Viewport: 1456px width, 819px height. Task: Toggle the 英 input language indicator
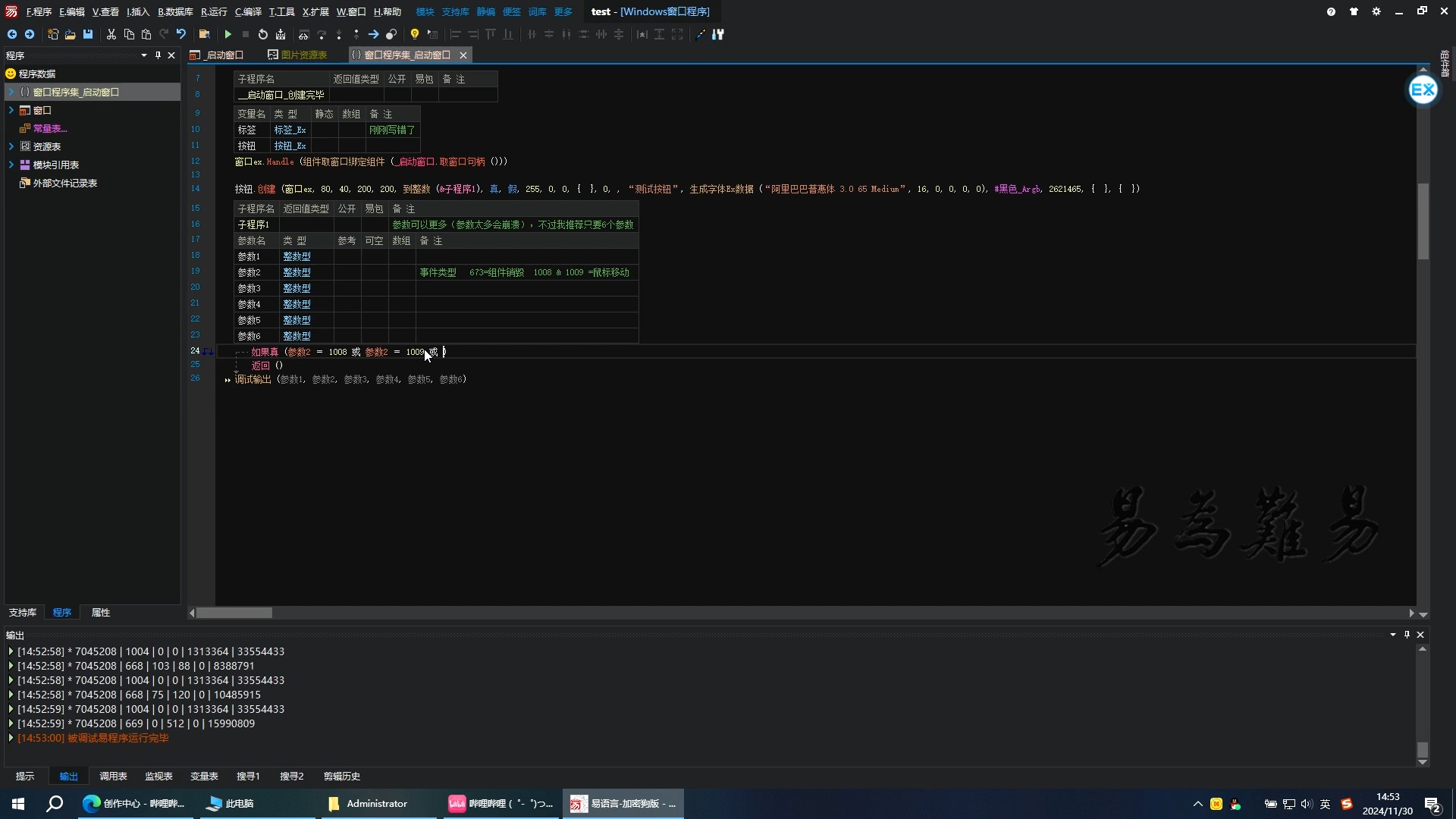1326,804
